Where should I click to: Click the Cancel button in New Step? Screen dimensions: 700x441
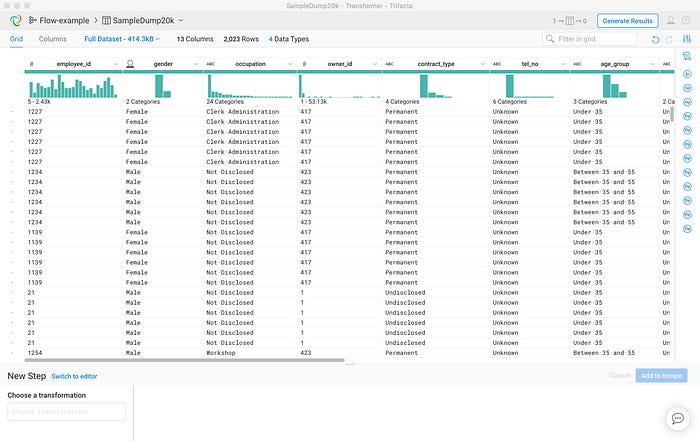620,375
